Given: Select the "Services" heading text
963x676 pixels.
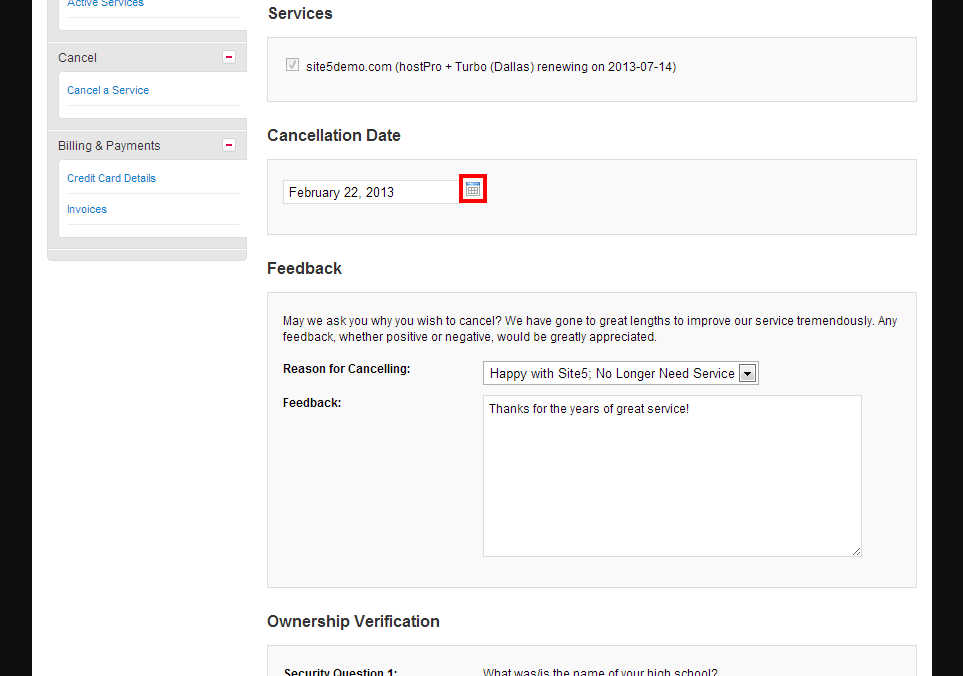Looking at the screenshot, I should tap(300, 14).
